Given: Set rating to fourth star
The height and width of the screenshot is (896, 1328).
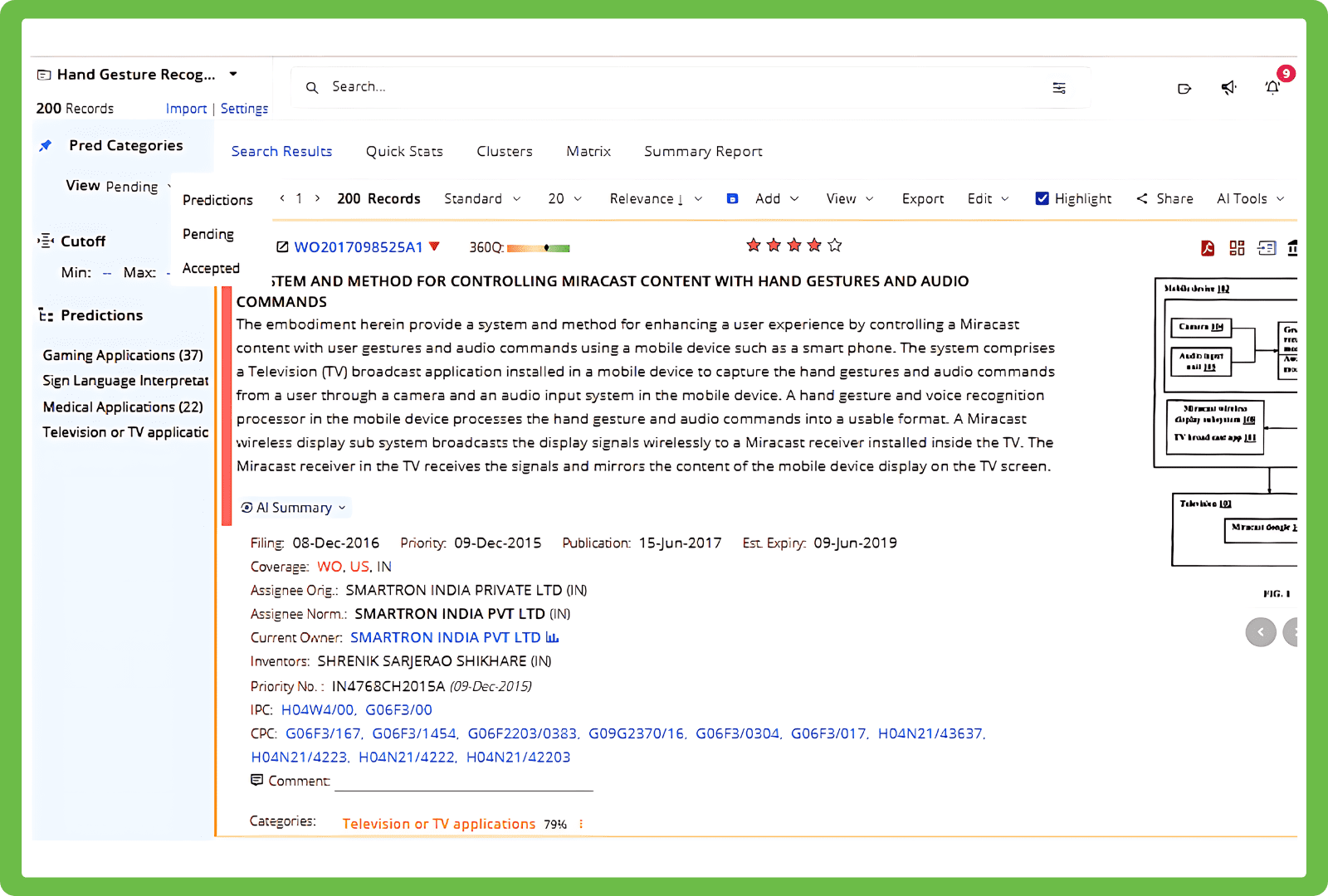Looking at the screenshot, I should tap(814, 245).
